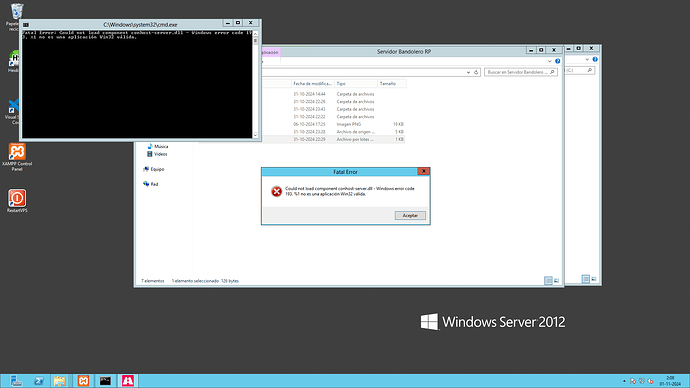Open File Explorer from the taskbar
This screenshot has width=690, height=388.
click(60, 381)
